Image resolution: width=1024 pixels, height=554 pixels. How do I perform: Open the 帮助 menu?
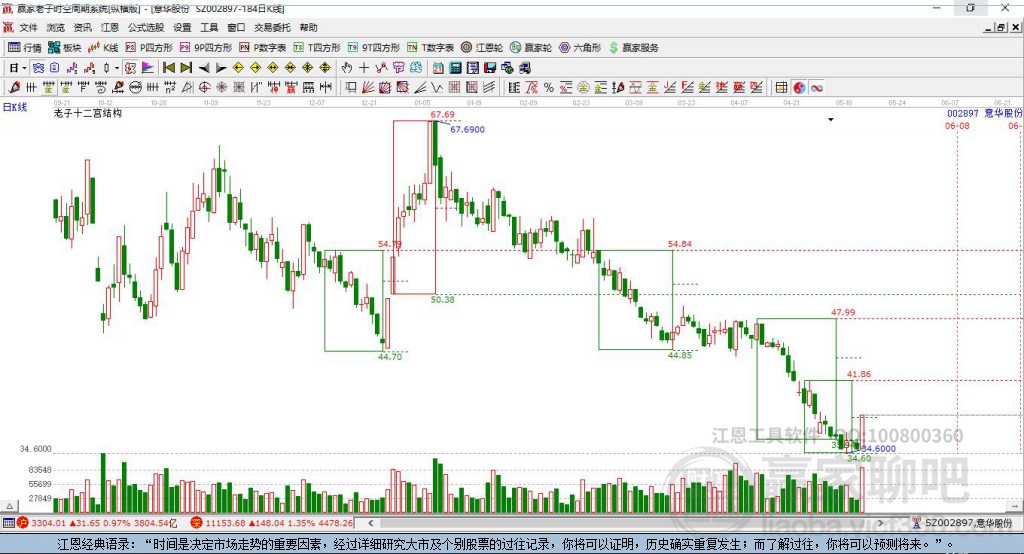point(308,27)
